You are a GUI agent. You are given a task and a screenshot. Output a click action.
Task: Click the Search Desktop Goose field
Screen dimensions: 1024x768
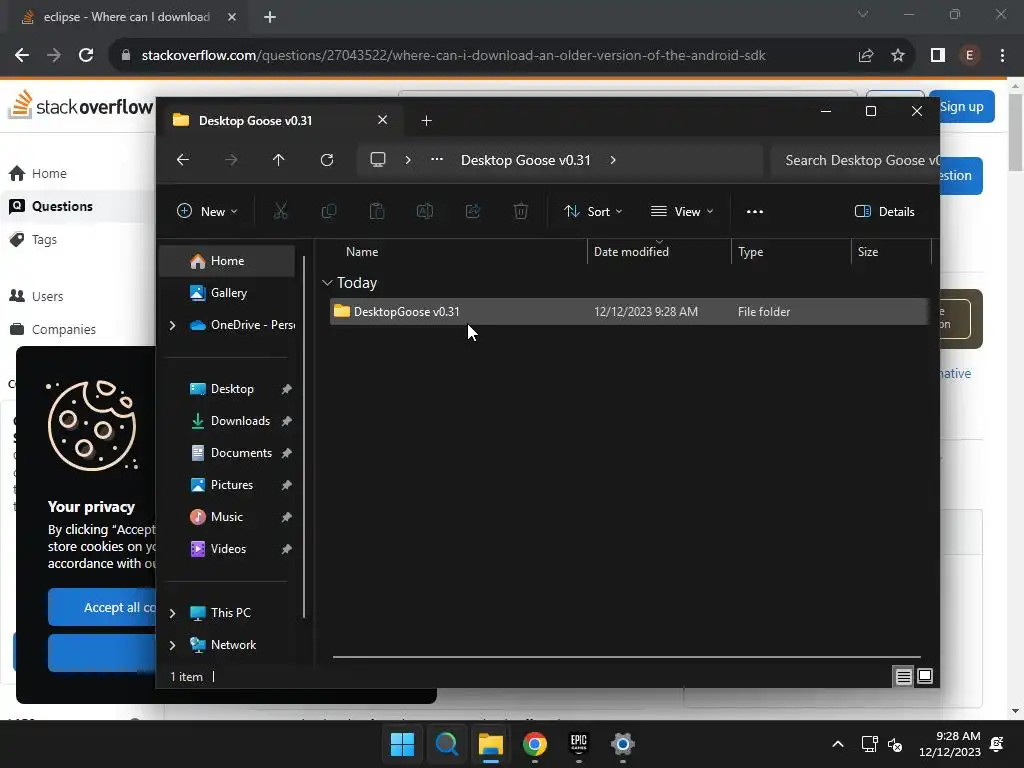856,161
